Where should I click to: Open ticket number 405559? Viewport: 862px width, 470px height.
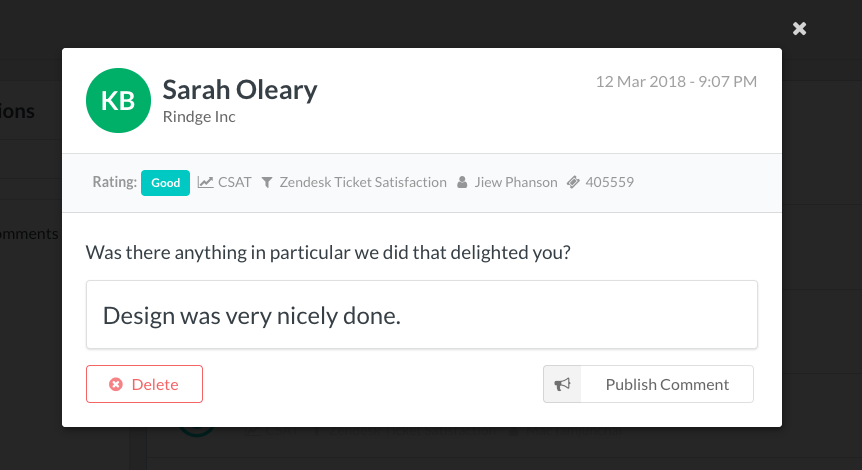click(x=609, y=183)
